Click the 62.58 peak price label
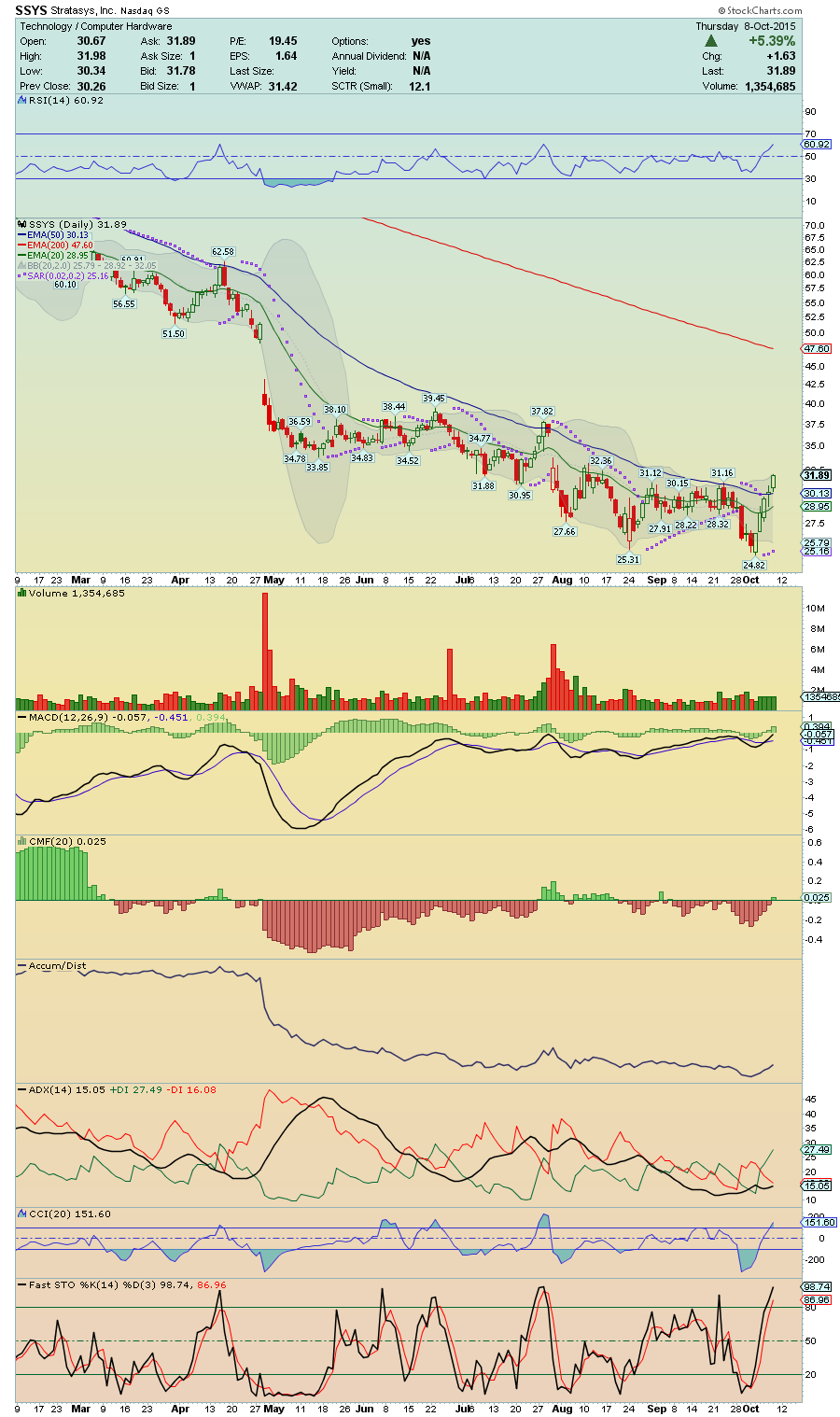Screen dimensions: 840x1417 (x=223, y=252)
